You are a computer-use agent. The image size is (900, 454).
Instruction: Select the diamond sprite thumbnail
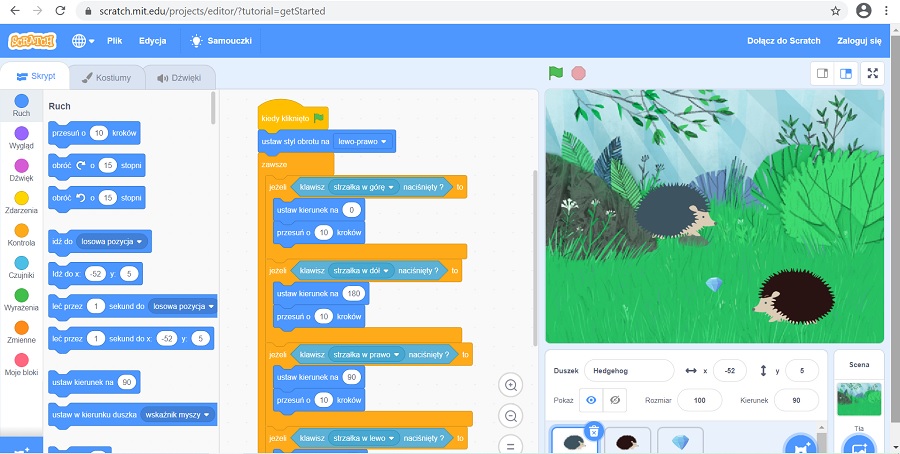coord(680,441)
